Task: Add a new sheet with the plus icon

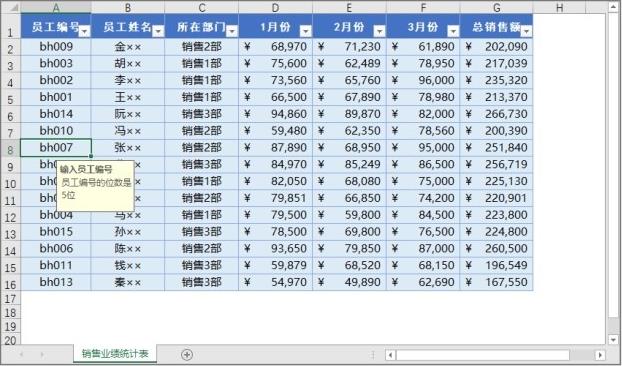Action: tap(187, 354)
